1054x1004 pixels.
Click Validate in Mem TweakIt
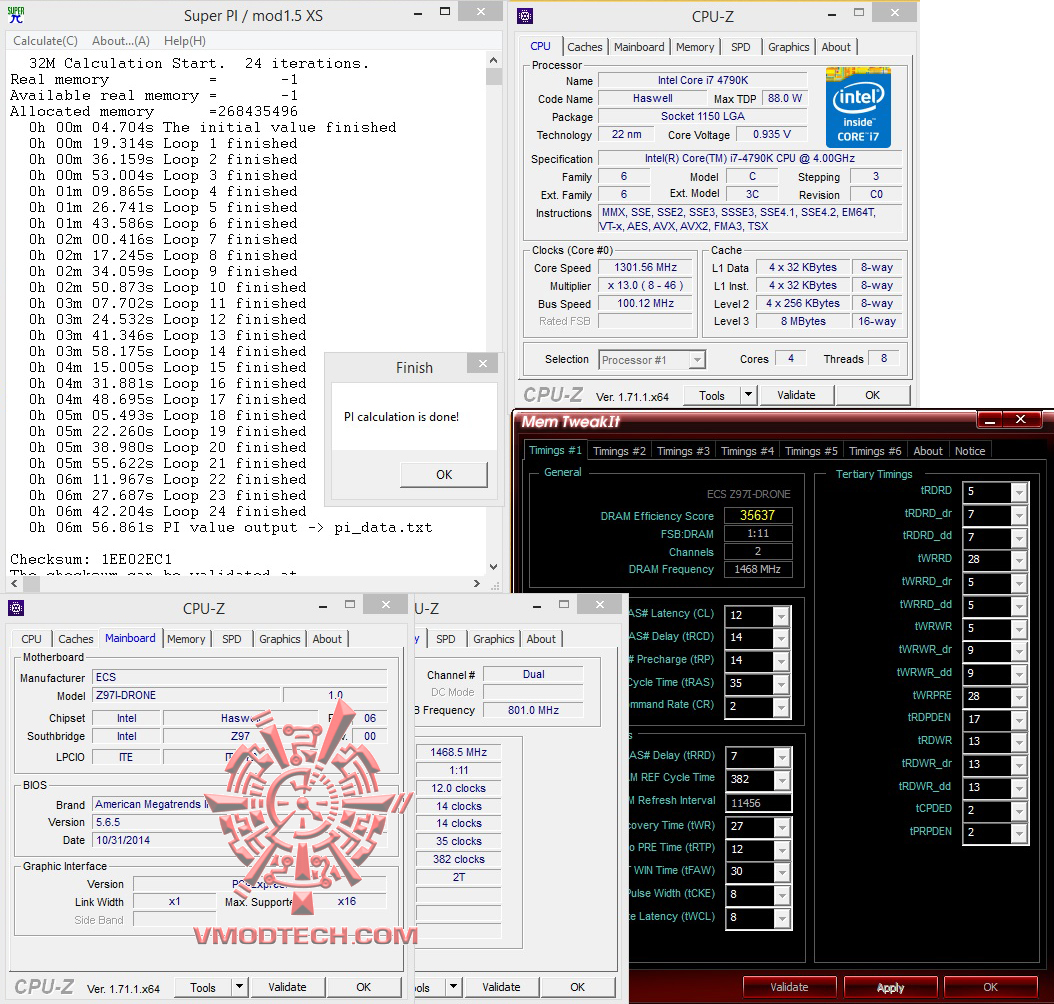[x=789, y=987]
